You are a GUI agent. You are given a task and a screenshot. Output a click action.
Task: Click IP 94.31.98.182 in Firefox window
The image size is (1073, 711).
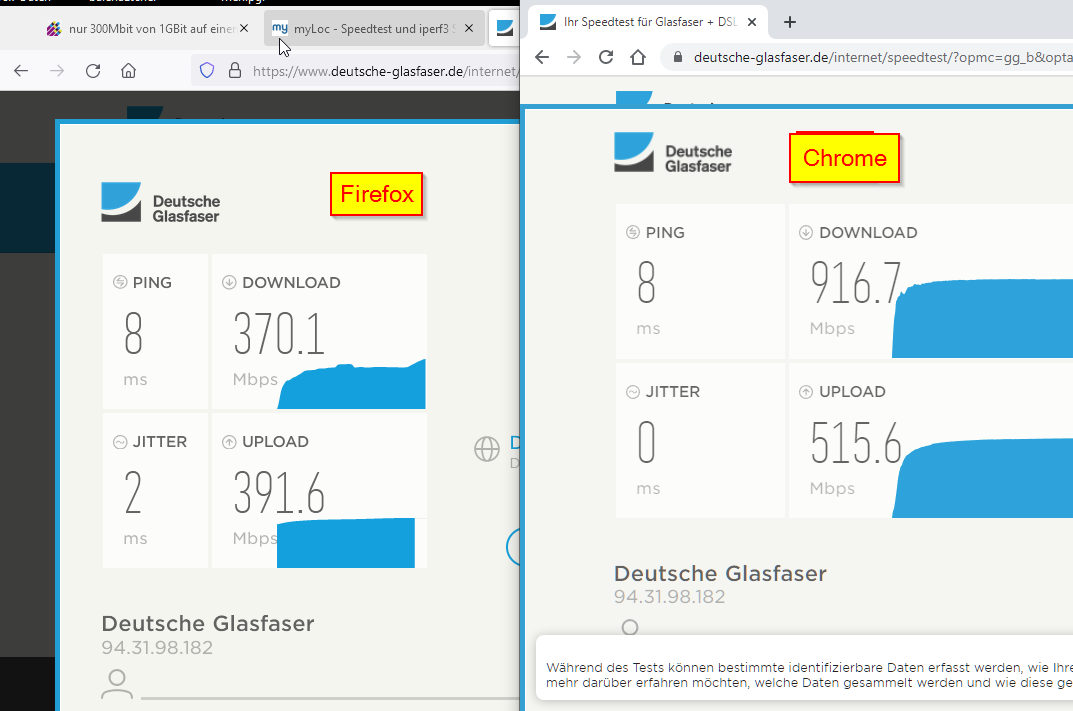pyautogui.click(x=157, y=647)
